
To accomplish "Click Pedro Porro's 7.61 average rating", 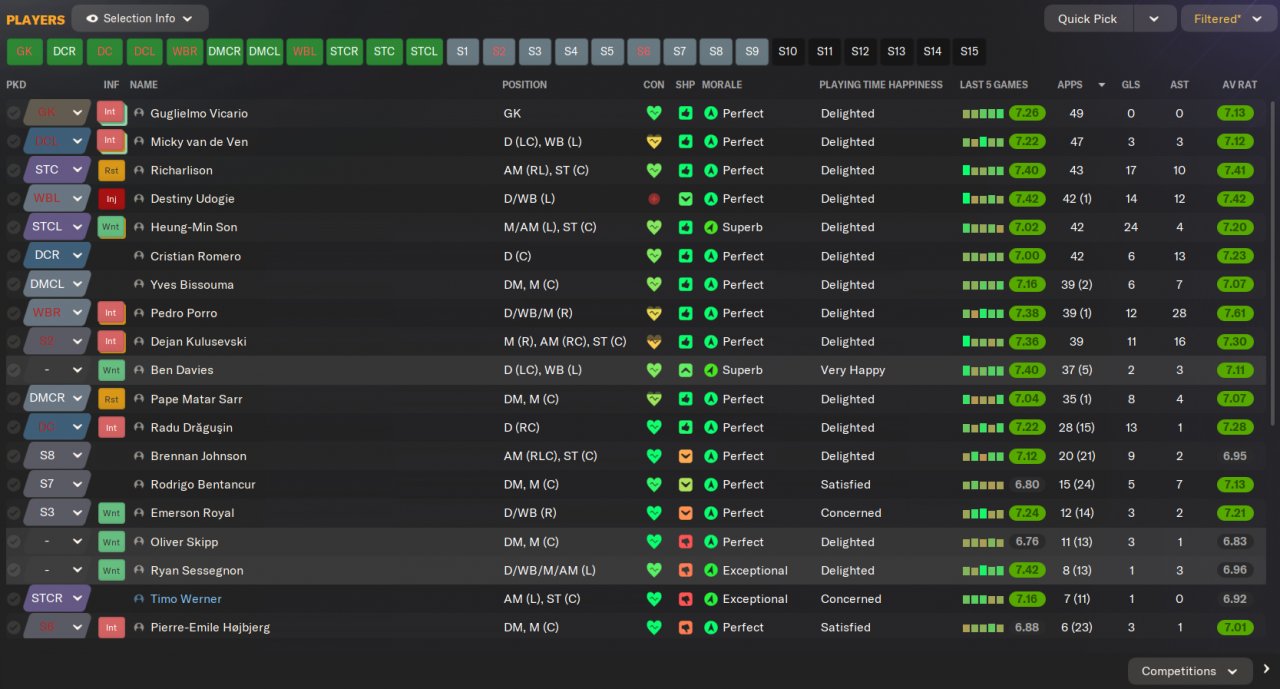I will point(1235,313).
